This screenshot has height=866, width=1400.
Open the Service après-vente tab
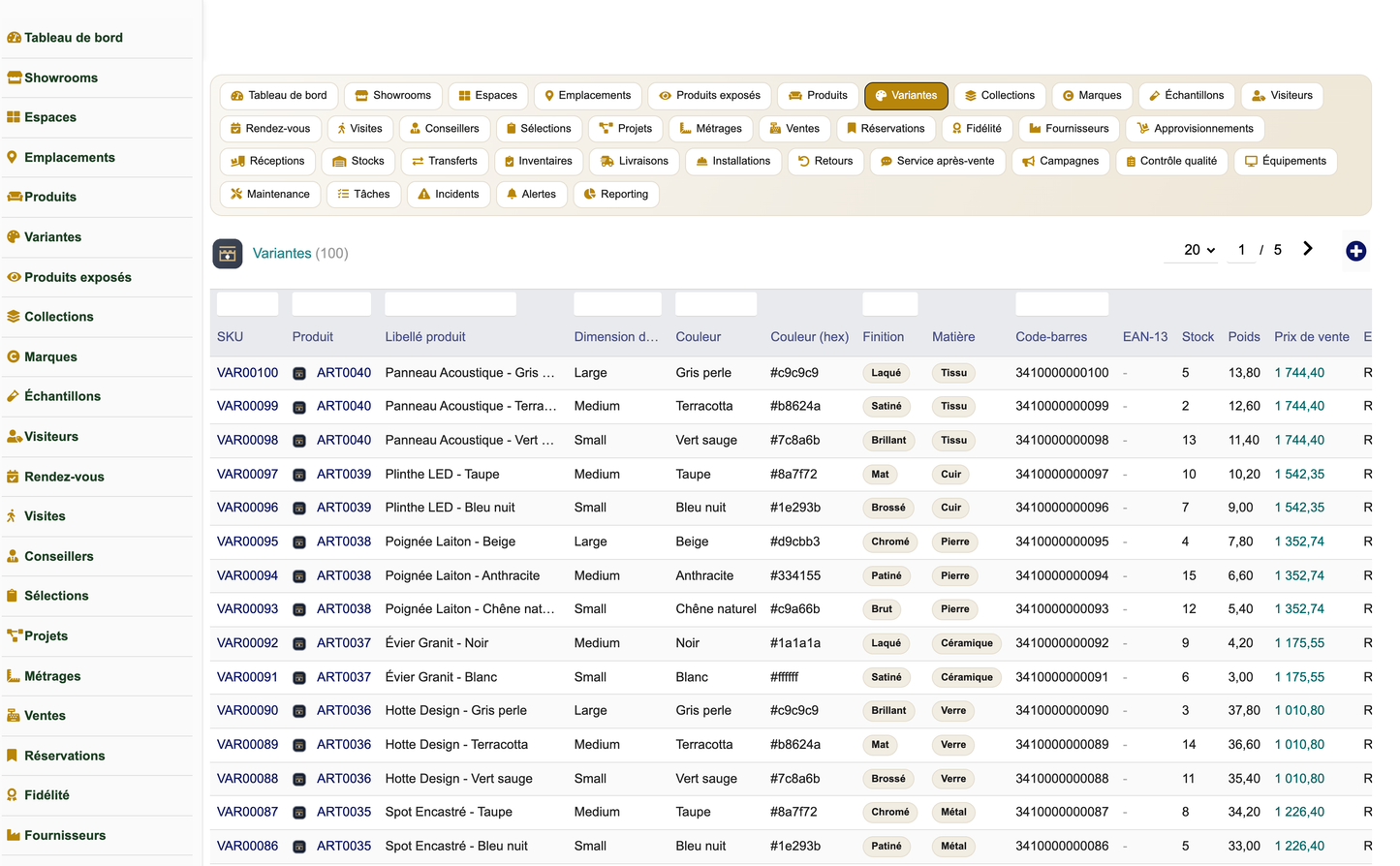click(937, 162)
